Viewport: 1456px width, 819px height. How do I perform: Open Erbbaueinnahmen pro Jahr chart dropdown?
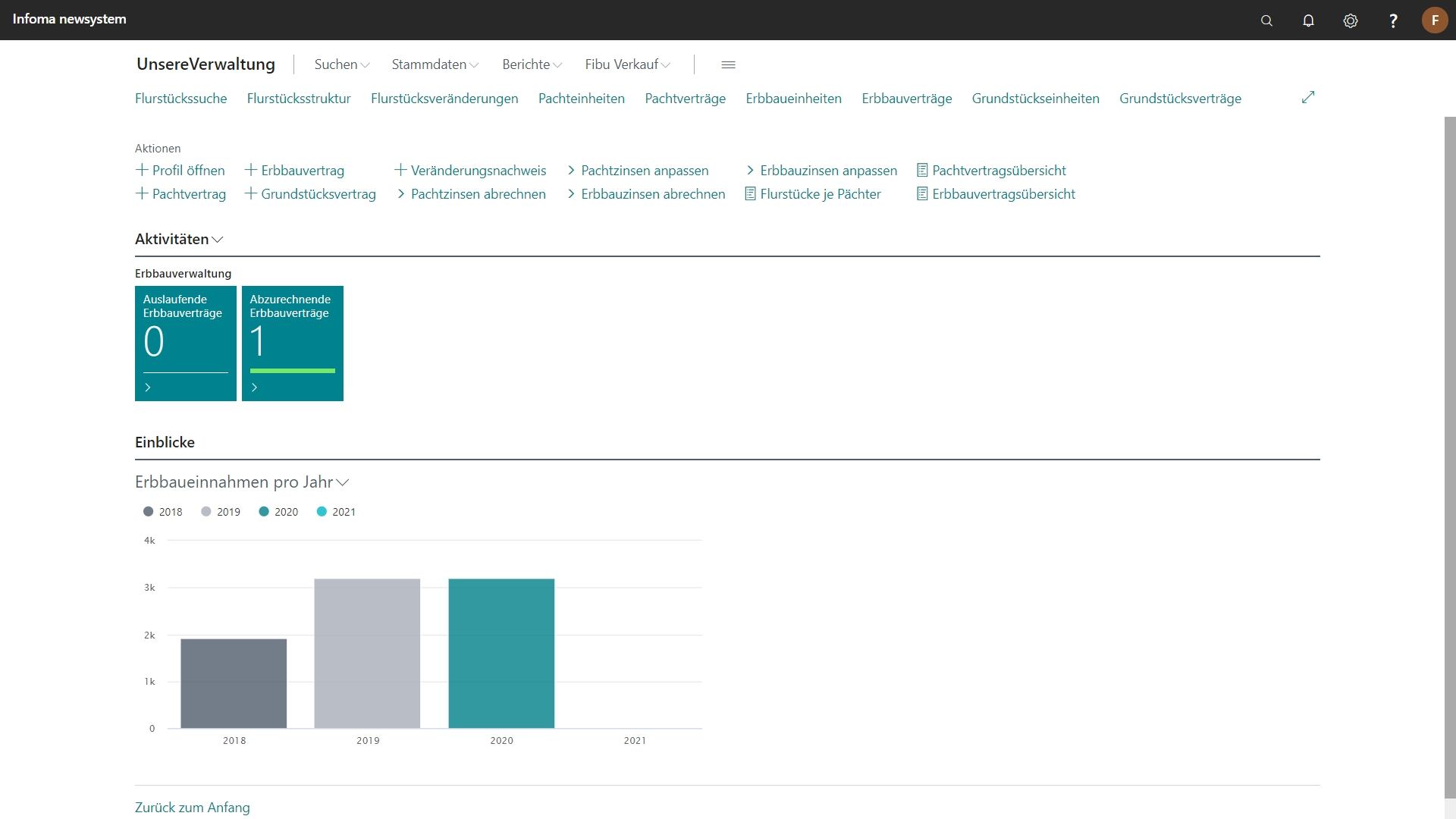point(343,482)
